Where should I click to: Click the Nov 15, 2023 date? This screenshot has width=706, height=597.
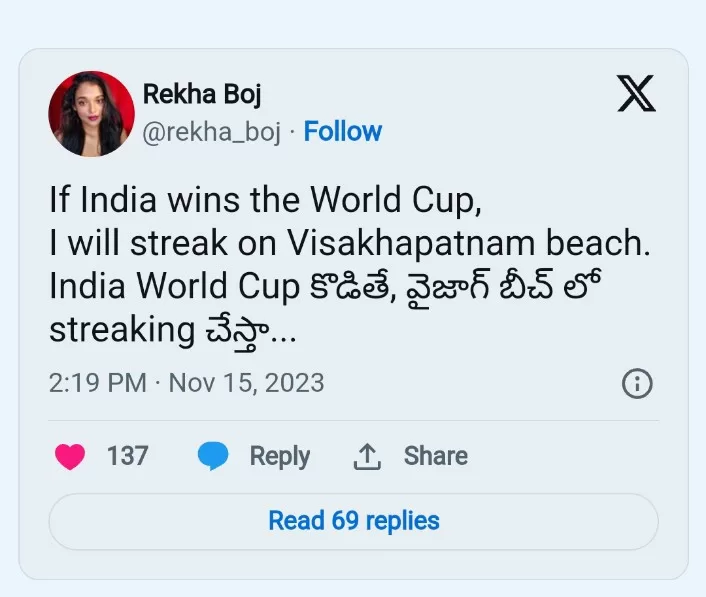tap(246, 383)
